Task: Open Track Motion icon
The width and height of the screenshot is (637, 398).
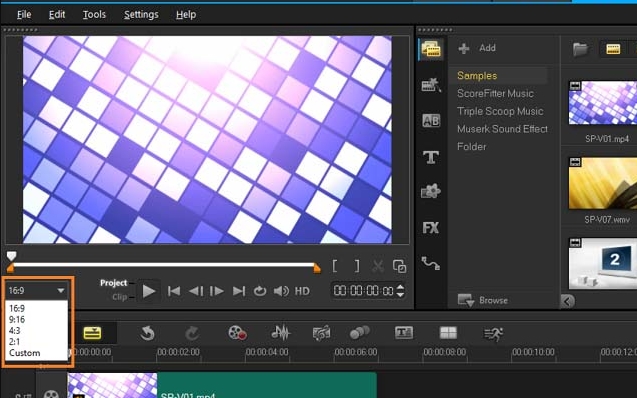Action: 360,333
